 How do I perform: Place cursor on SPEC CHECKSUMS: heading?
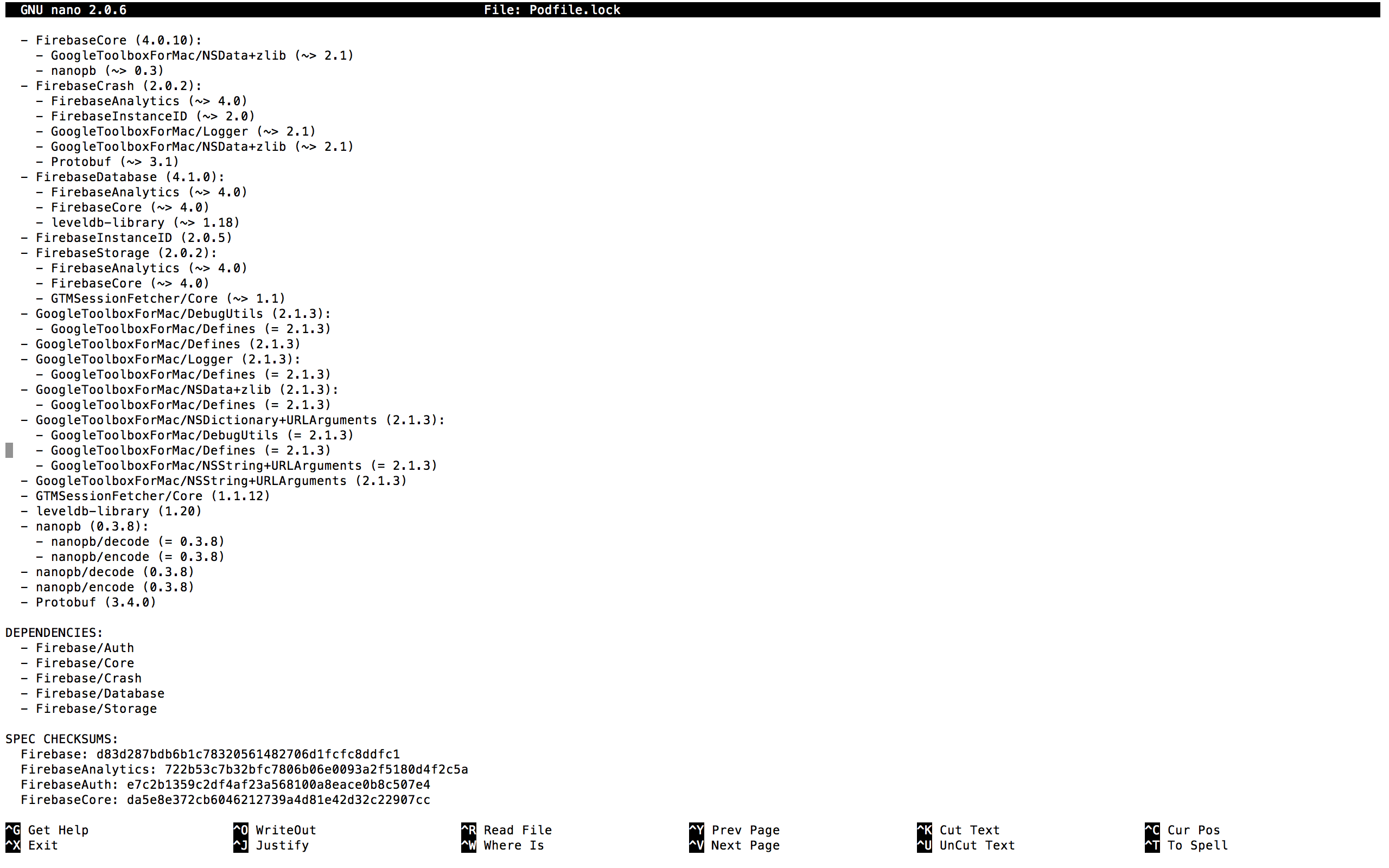click(x=61, y=739)
